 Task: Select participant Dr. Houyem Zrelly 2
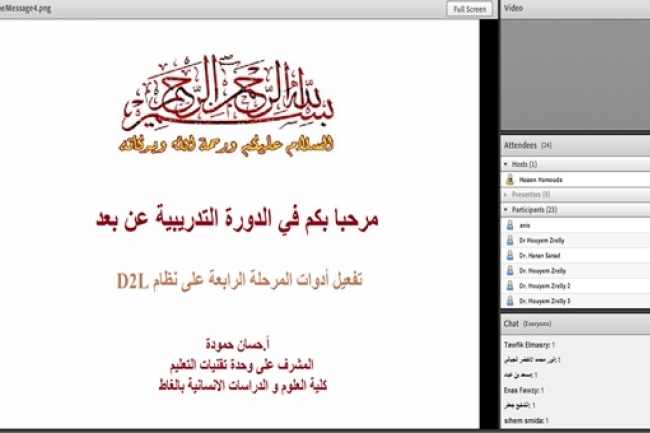coord(545,286)
